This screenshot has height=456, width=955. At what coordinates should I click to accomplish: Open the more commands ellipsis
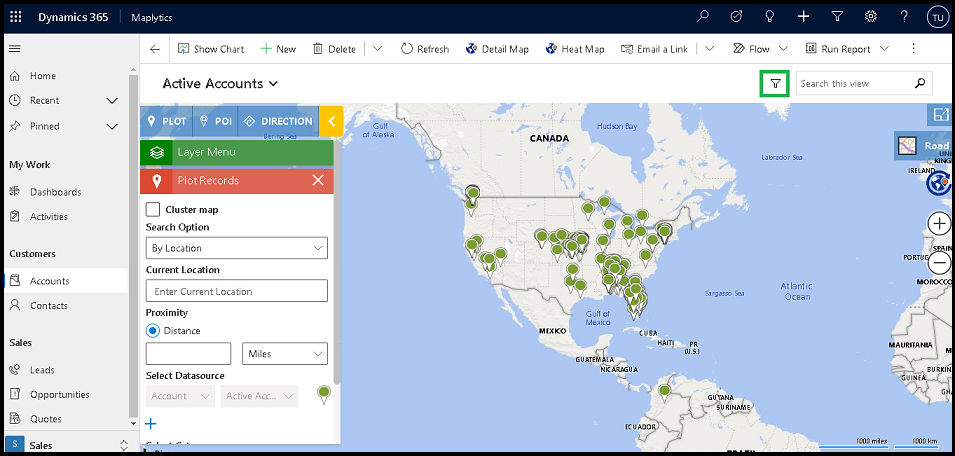coord(913,49)
